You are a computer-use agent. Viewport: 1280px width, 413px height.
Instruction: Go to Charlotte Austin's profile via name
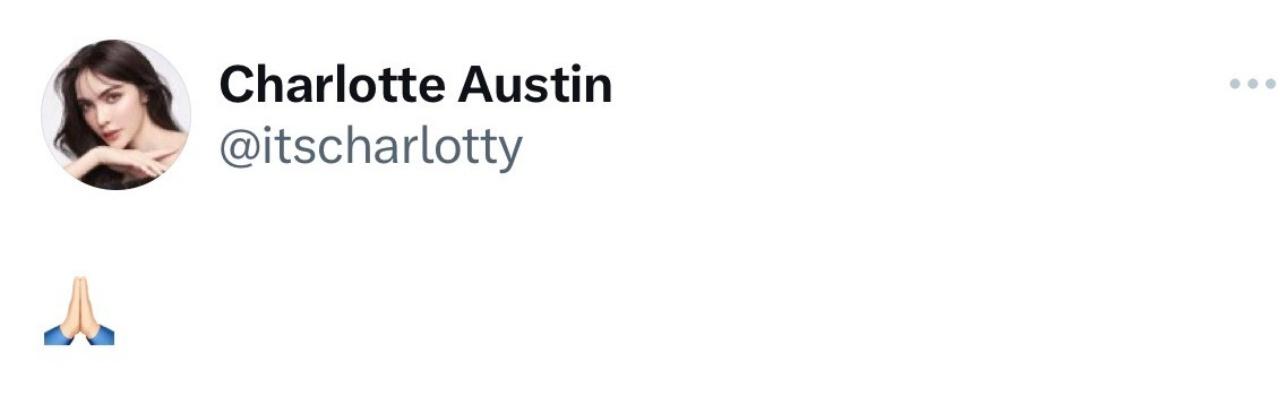pos(415,85)
